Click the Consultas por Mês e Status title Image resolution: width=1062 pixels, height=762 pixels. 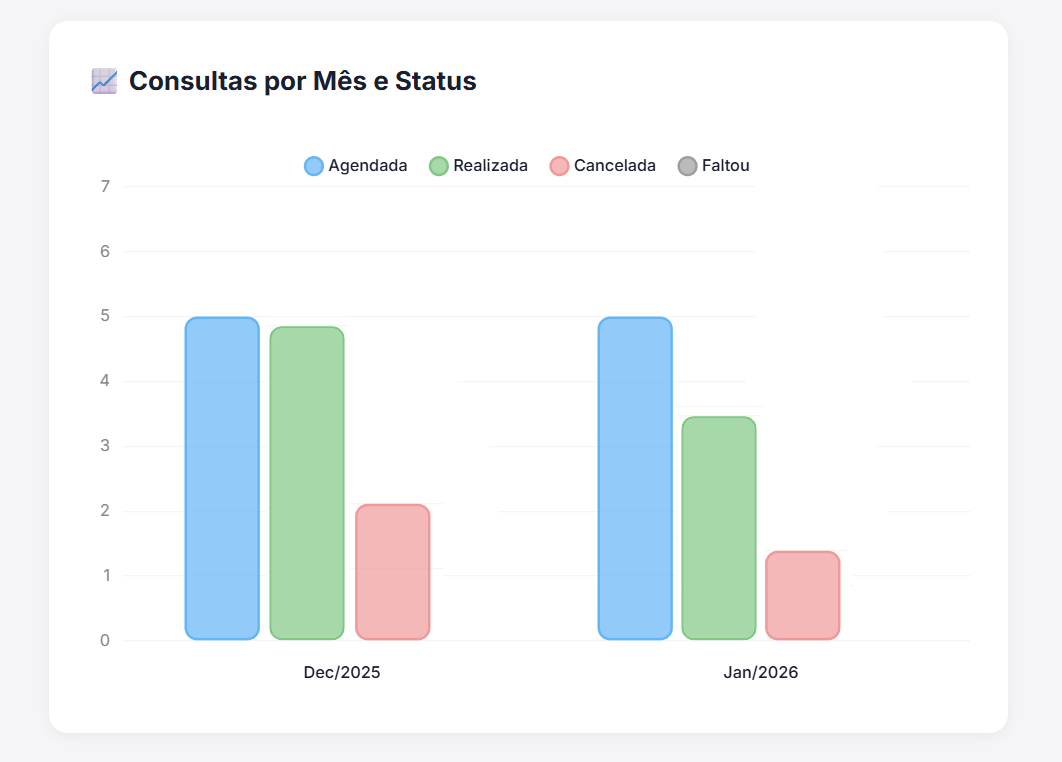tap(303, 81)
